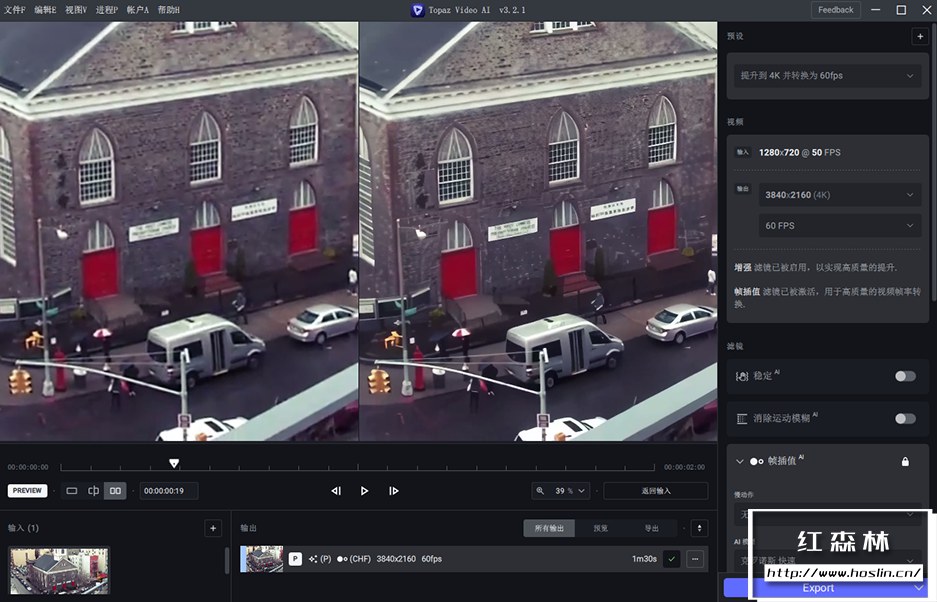Collapse the 帧插值 filter section

click(x=740, y=461)
